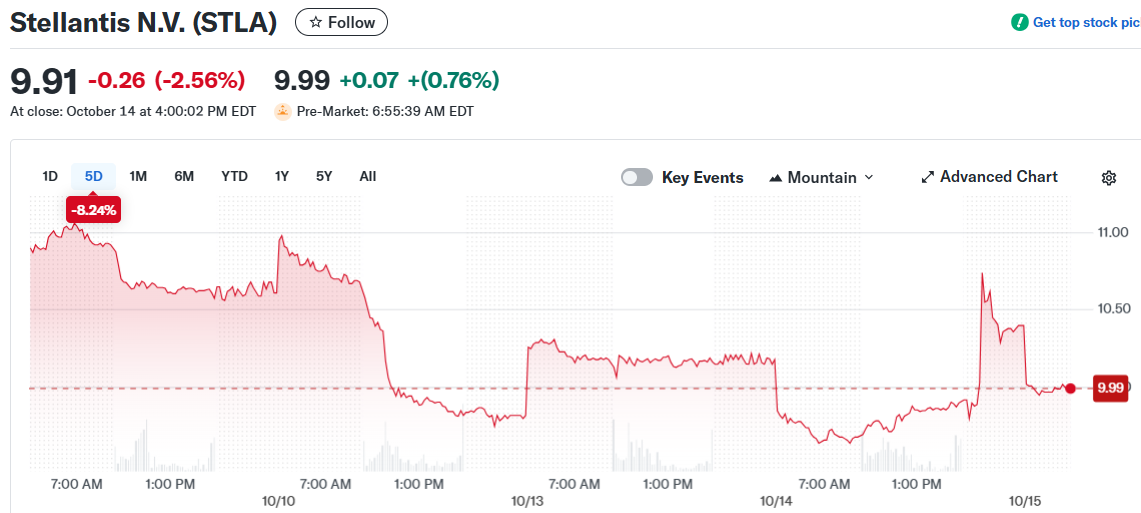Click the -8.24% change badge
The height and width of the screenshot is (513, 1141).
[x=93, y=210]
